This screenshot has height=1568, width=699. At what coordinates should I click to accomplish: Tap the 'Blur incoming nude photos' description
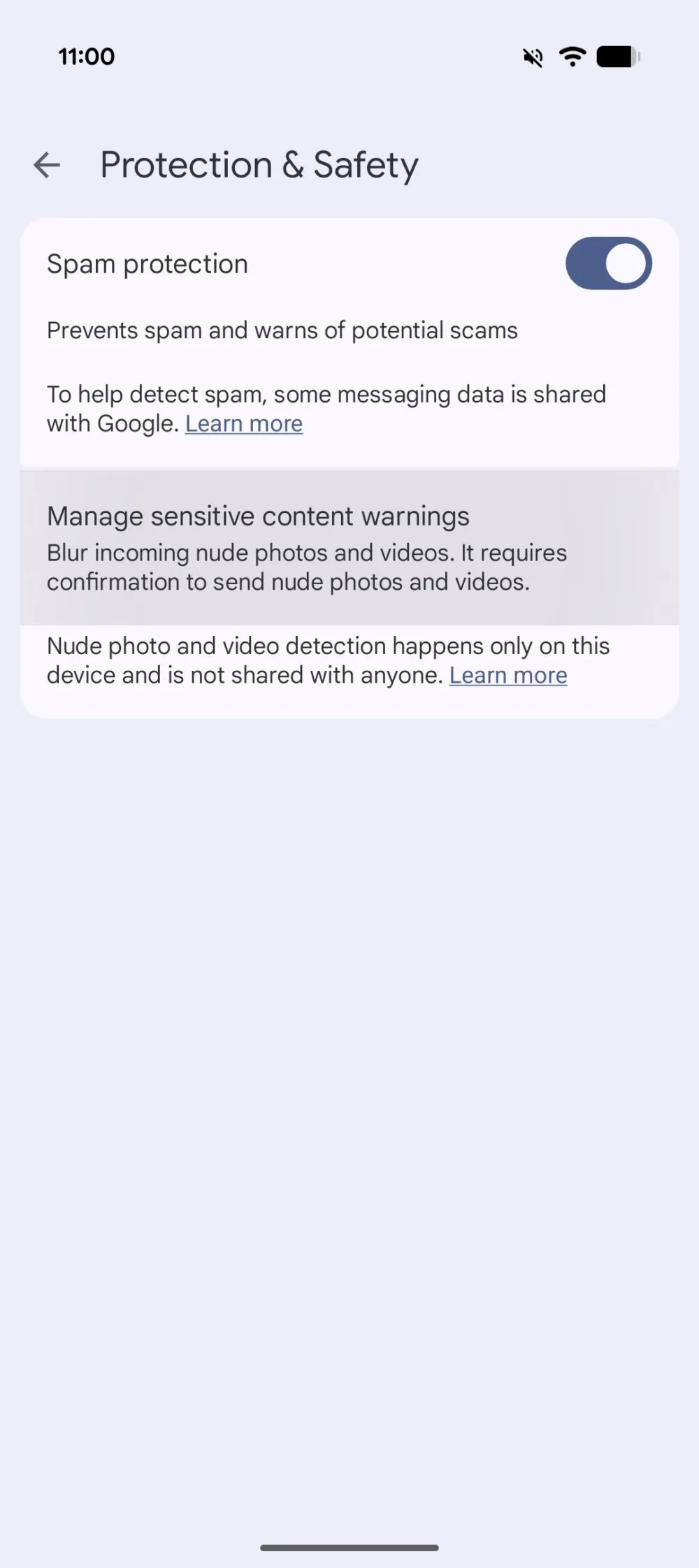click(x=307, y=567)
